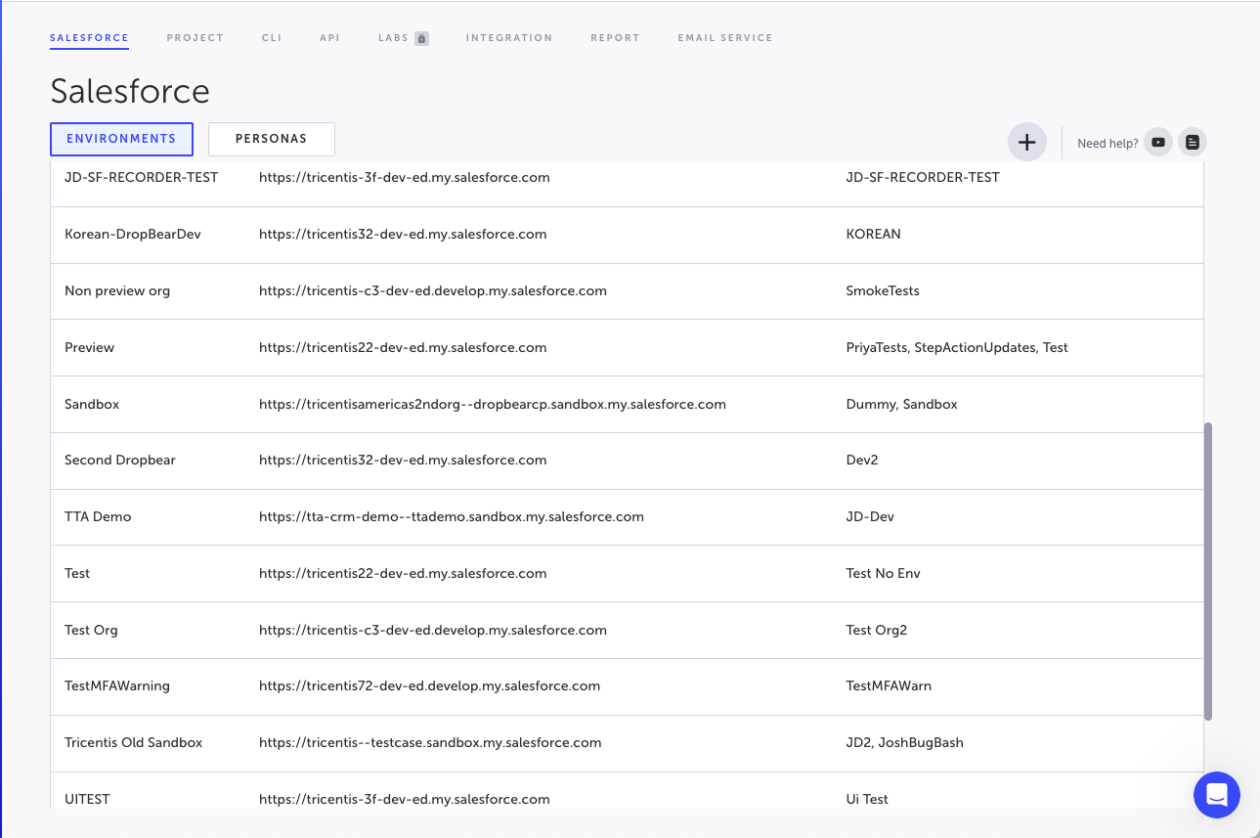Switch to the Personas tab
The width and height of the screenshot is (1260, 838).
[271, 139]
